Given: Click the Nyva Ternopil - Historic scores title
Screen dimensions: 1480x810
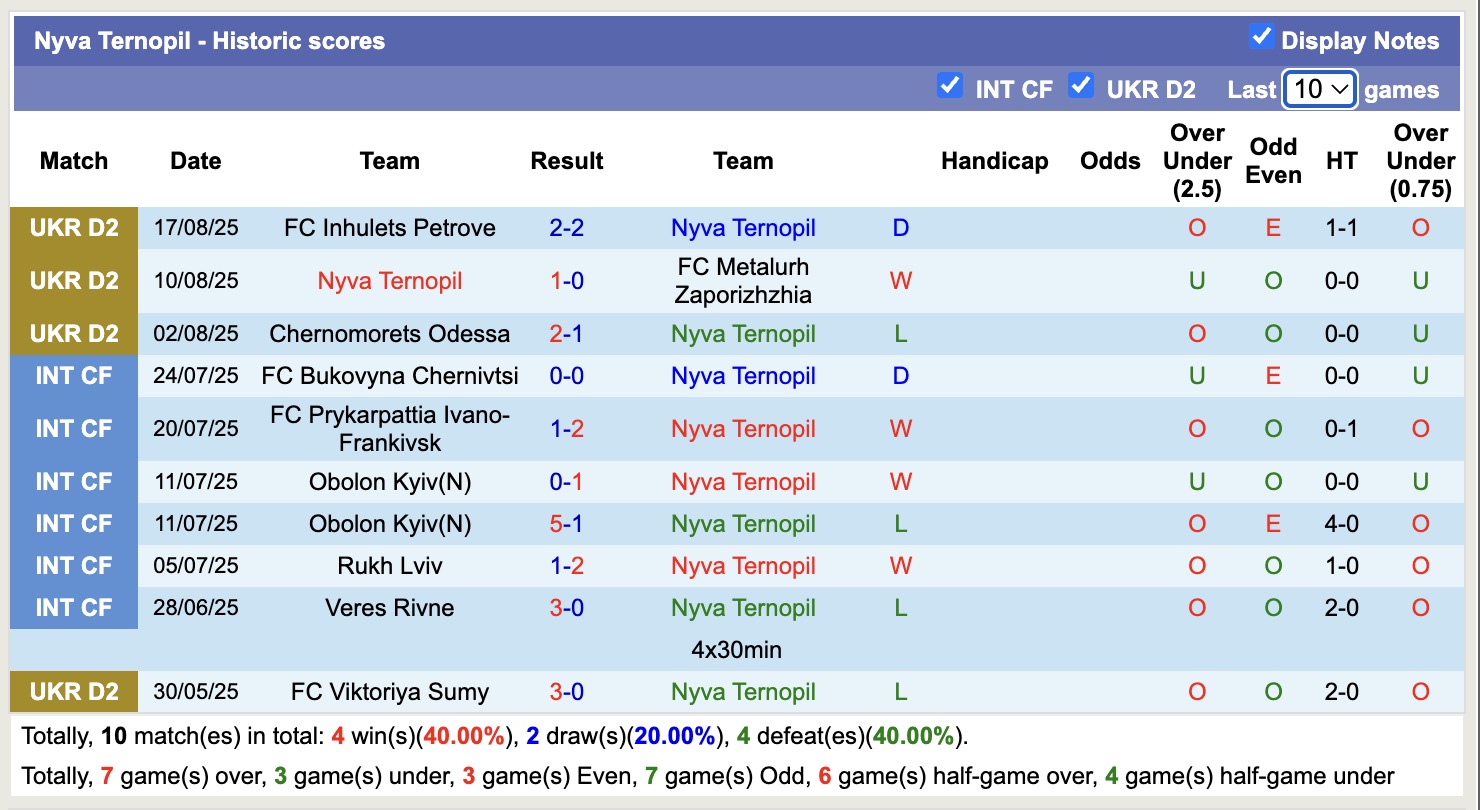Looking at the screenshot, I should click(210, 40).
